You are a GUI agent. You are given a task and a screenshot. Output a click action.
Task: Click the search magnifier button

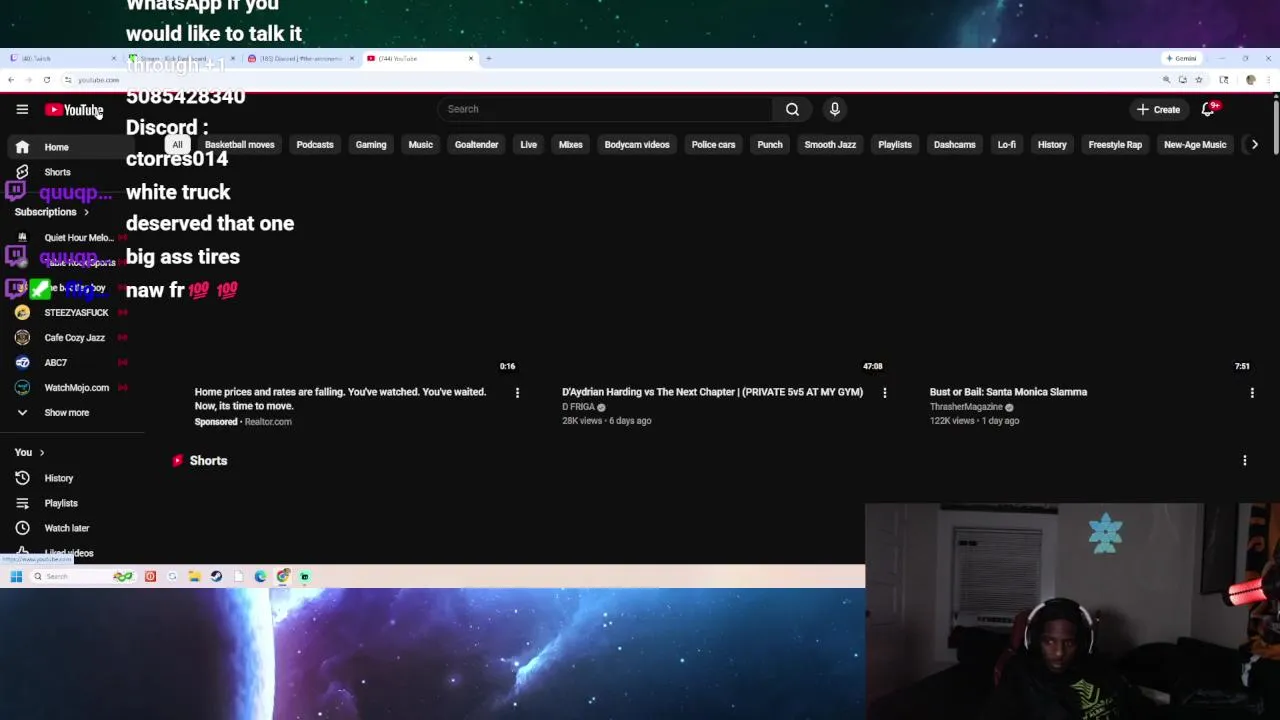coord(792,109)
